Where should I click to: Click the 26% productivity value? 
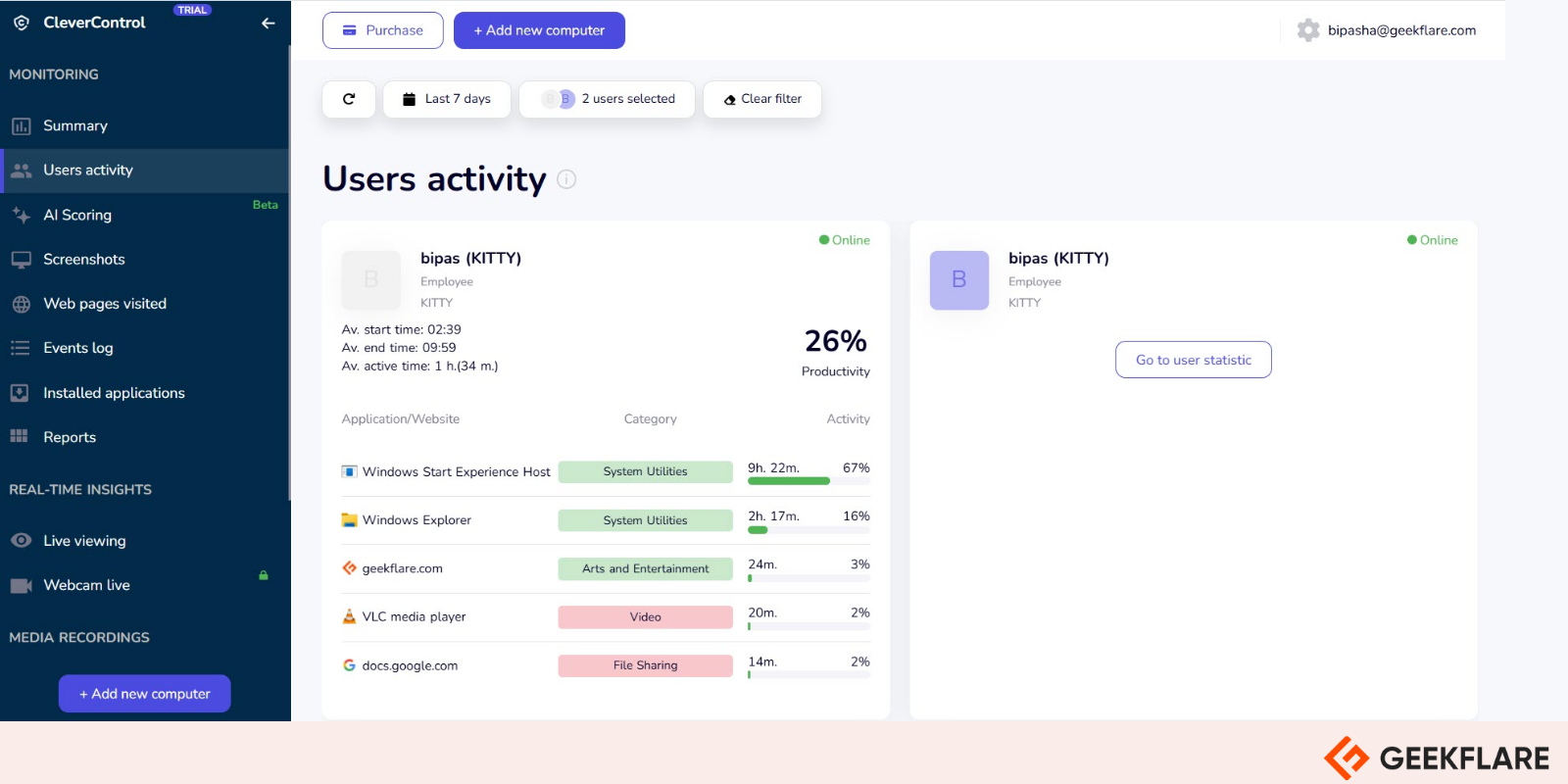(836, 341)
